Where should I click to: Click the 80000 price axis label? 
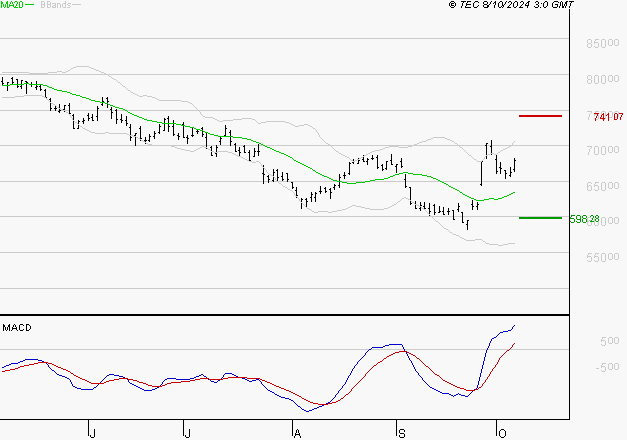coord(603,79)
